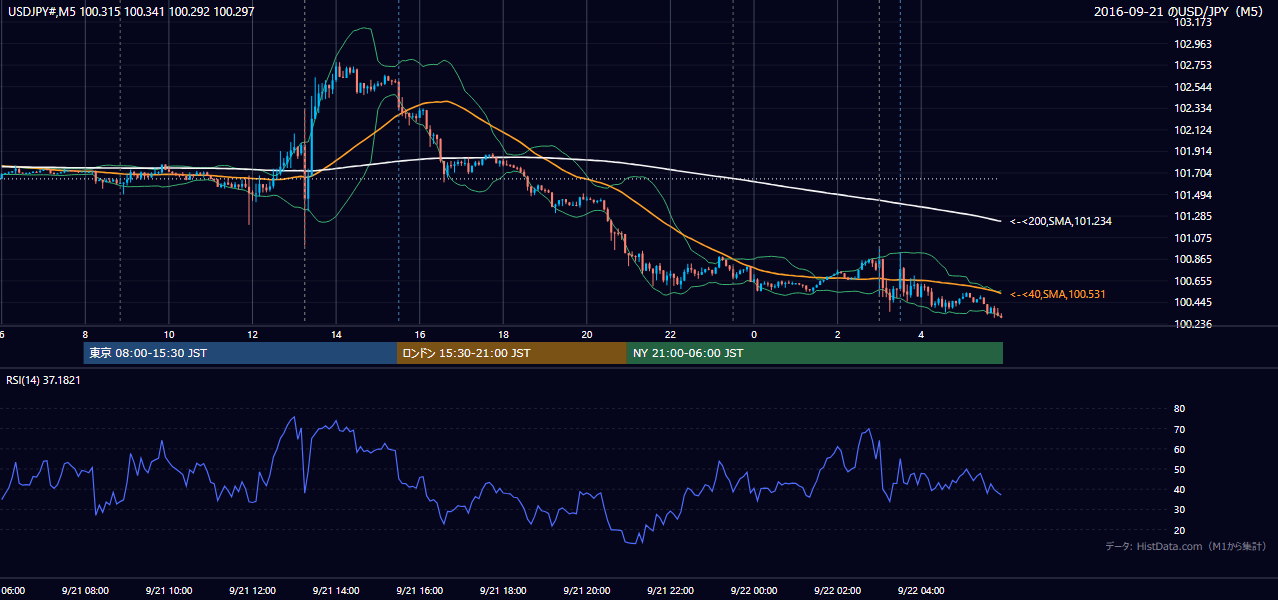The height and width of the screenshot is (600, 1278).
Task: Click the 101.704 price axis label
Action: pyautogui.click(x=1193, y=173)
